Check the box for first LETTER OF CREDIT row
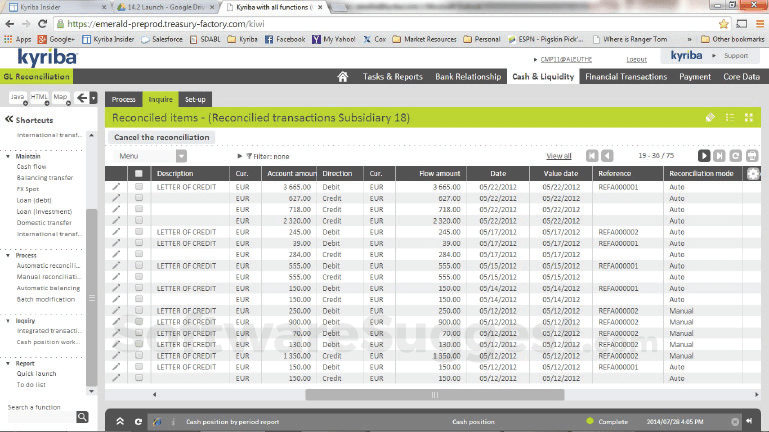769x432 pixels. [139, 187]
